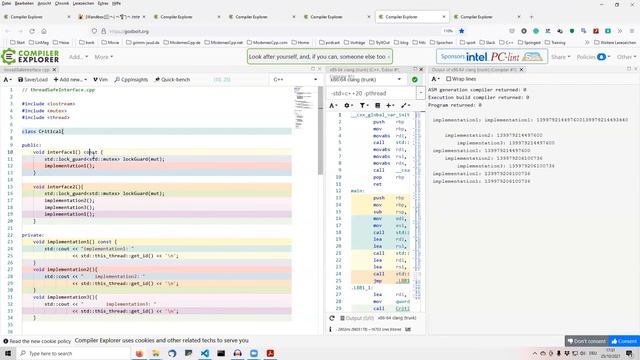Open Visual Studio Code from the taskbar

pos(205,353)
